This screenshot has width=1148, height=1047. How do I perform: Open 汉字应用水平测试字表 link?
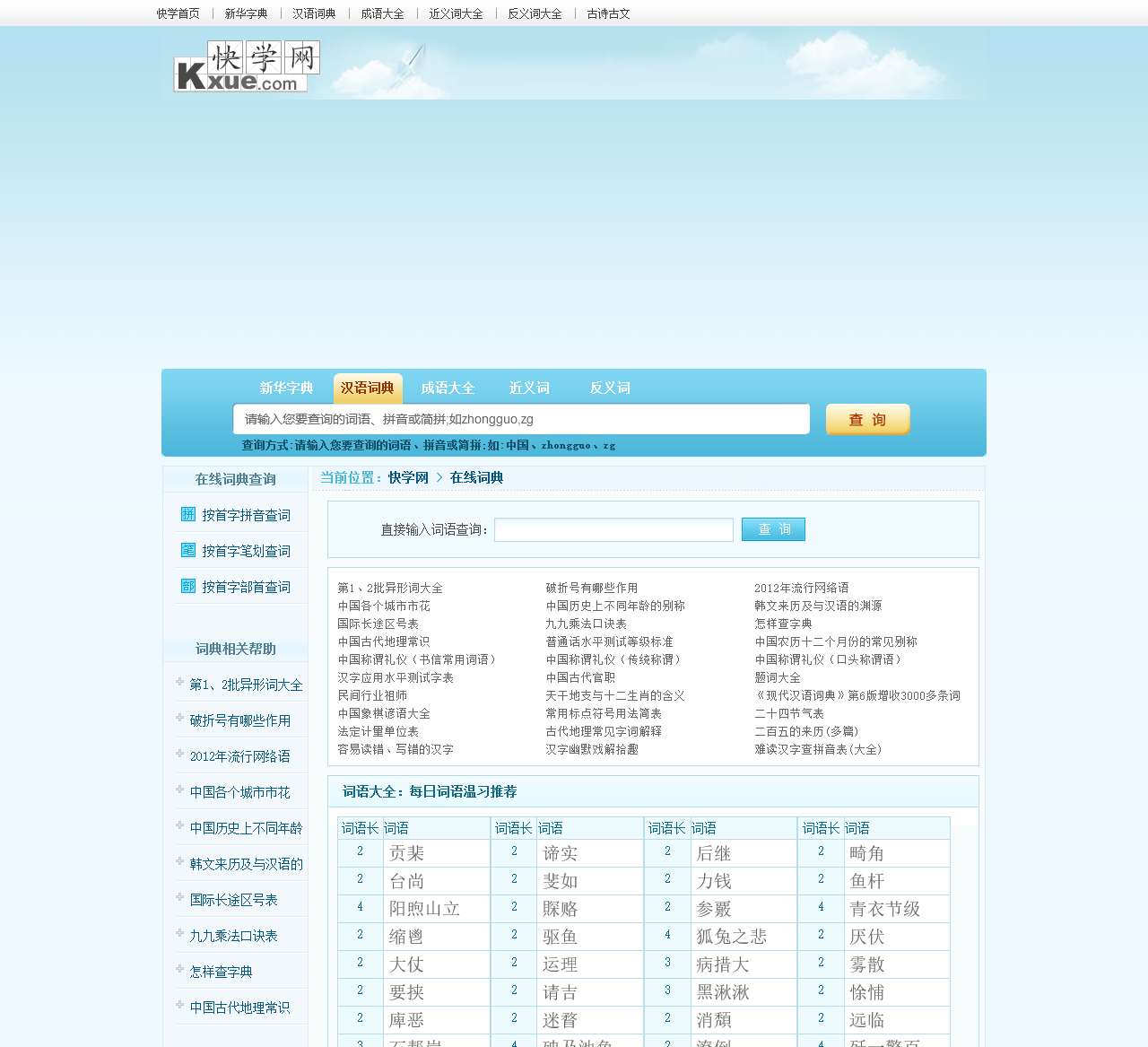(396, 677)
